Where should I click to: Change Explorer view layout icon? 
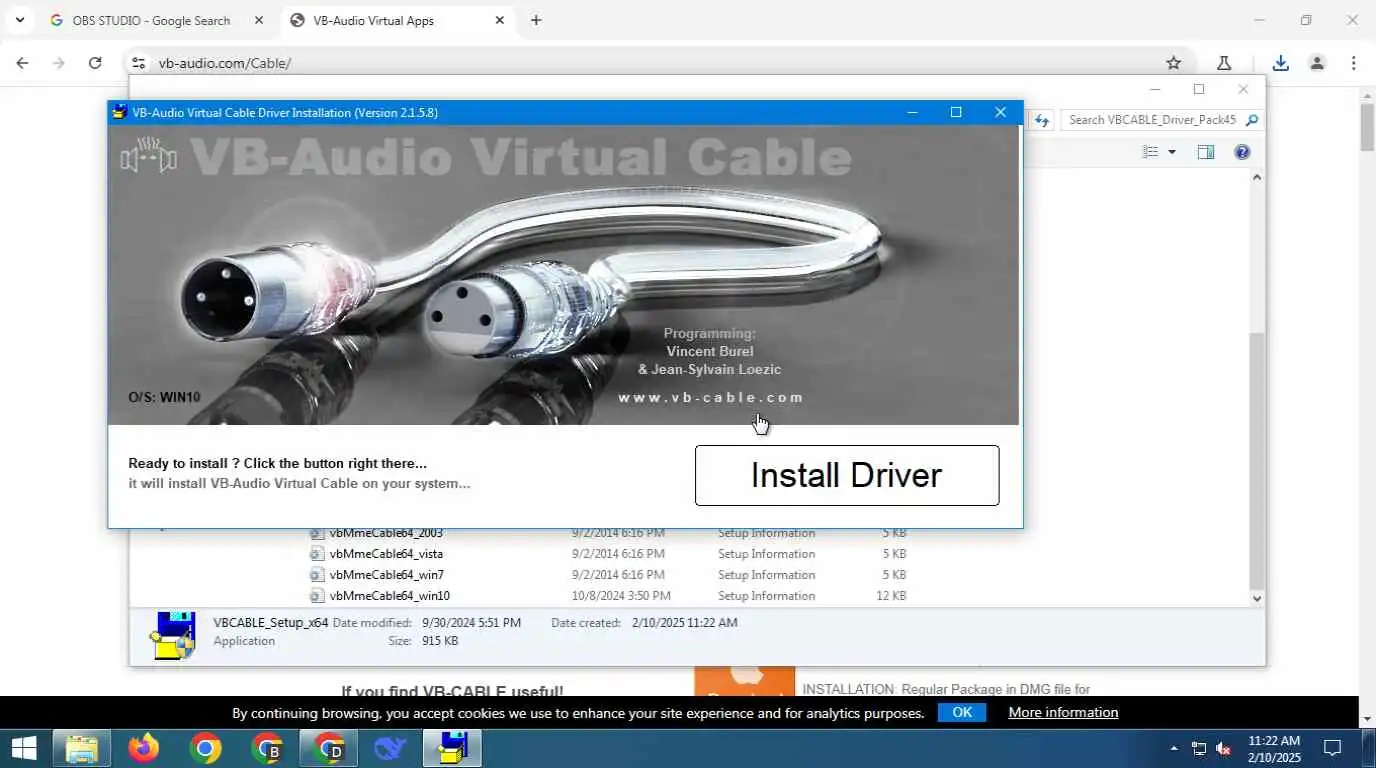1151,152
